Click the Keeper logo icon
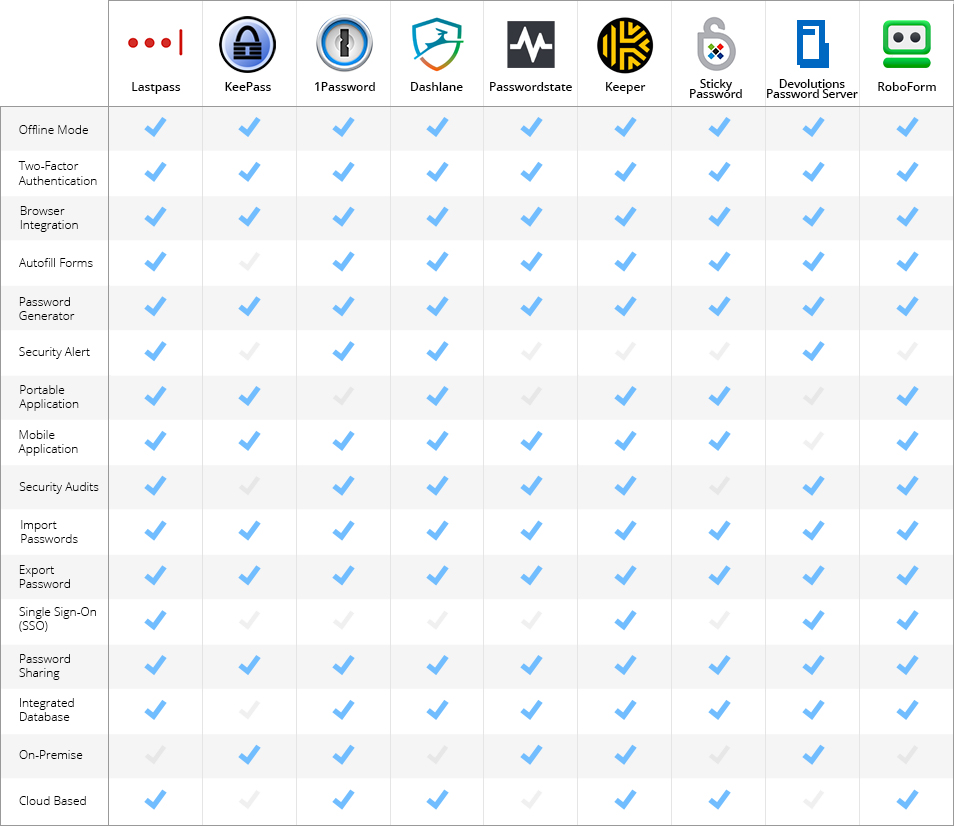This screenshot has height=826, width=954. coord(624,44)
